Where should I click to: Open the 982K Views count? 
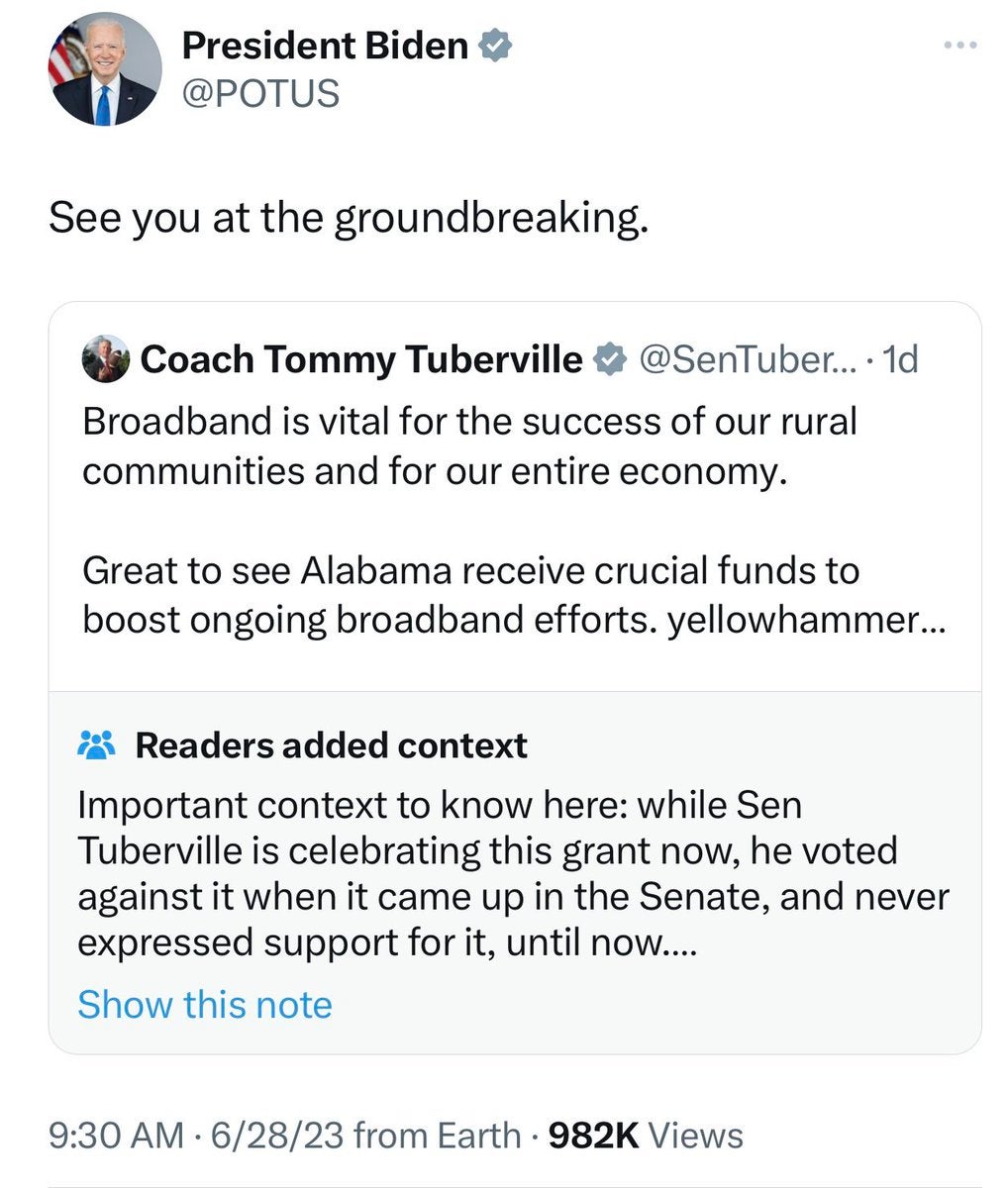(x=646, y=1136)
